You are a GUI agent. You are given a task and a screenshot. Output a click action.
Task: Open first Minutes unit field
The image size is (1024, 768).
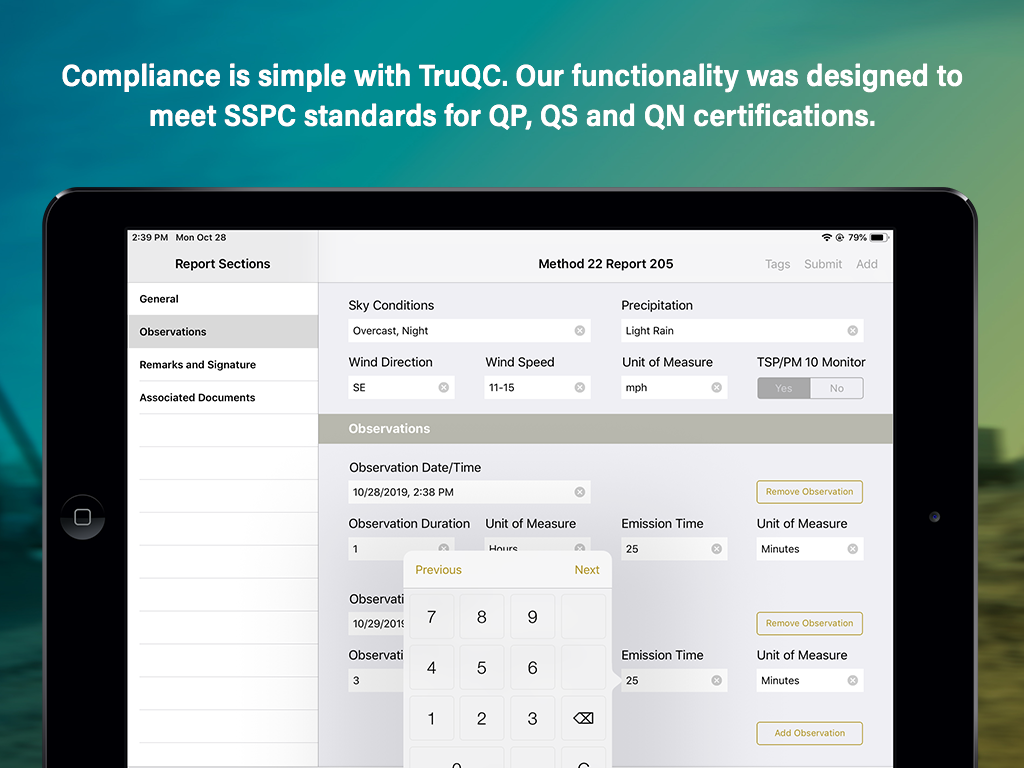(x=810, y=549)
